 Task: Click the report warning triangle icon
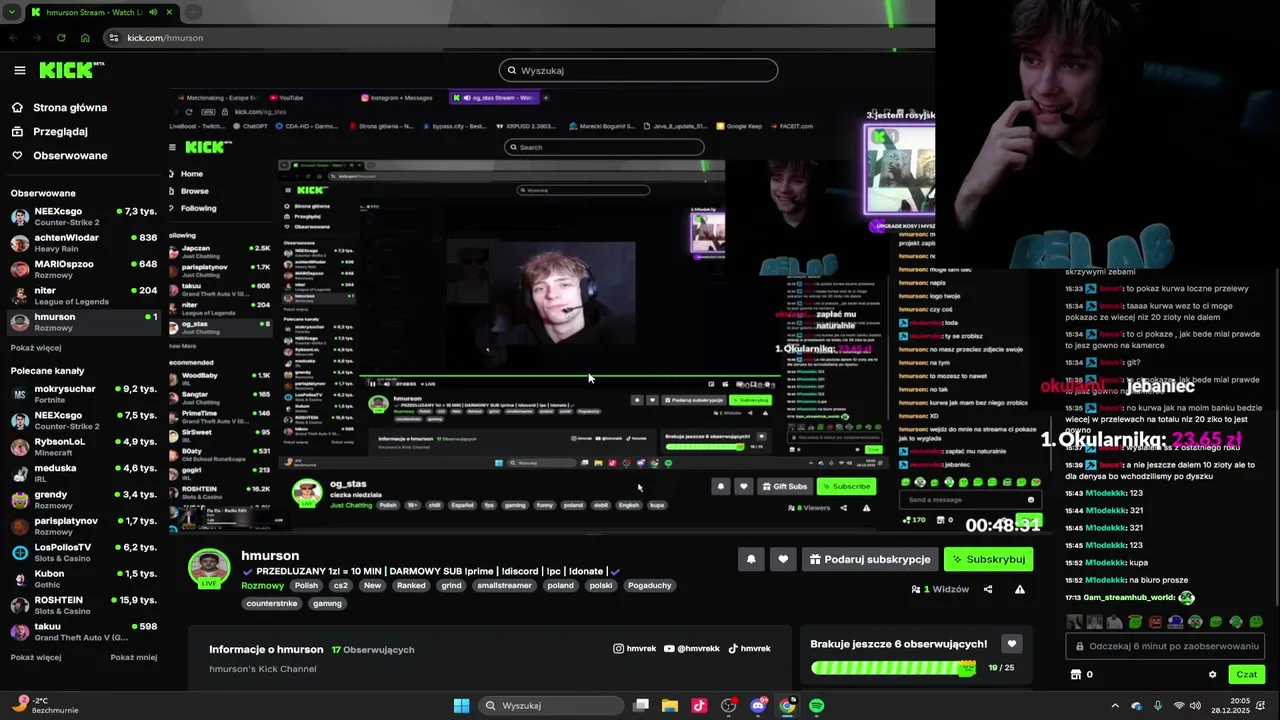pyautogui.click(x=1020, y=589)
